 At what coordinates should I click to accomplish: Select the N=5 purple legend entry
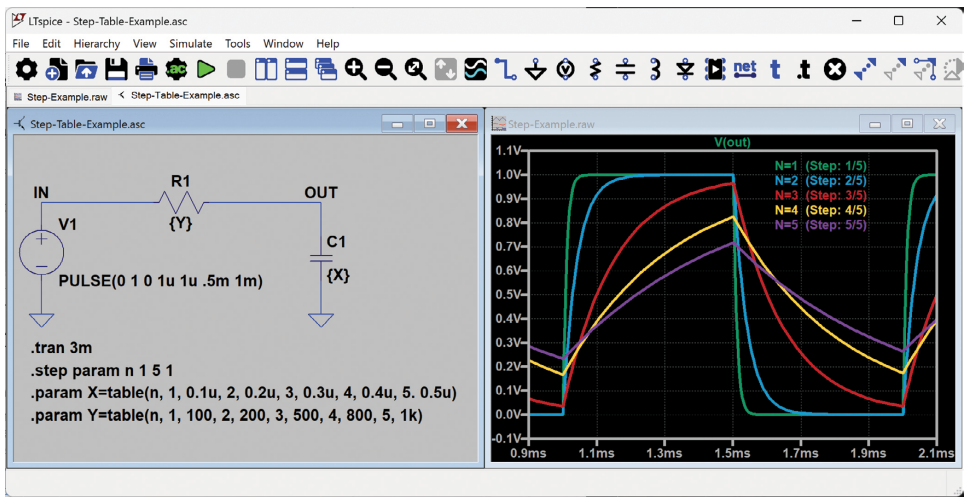[x=820, y=225]
